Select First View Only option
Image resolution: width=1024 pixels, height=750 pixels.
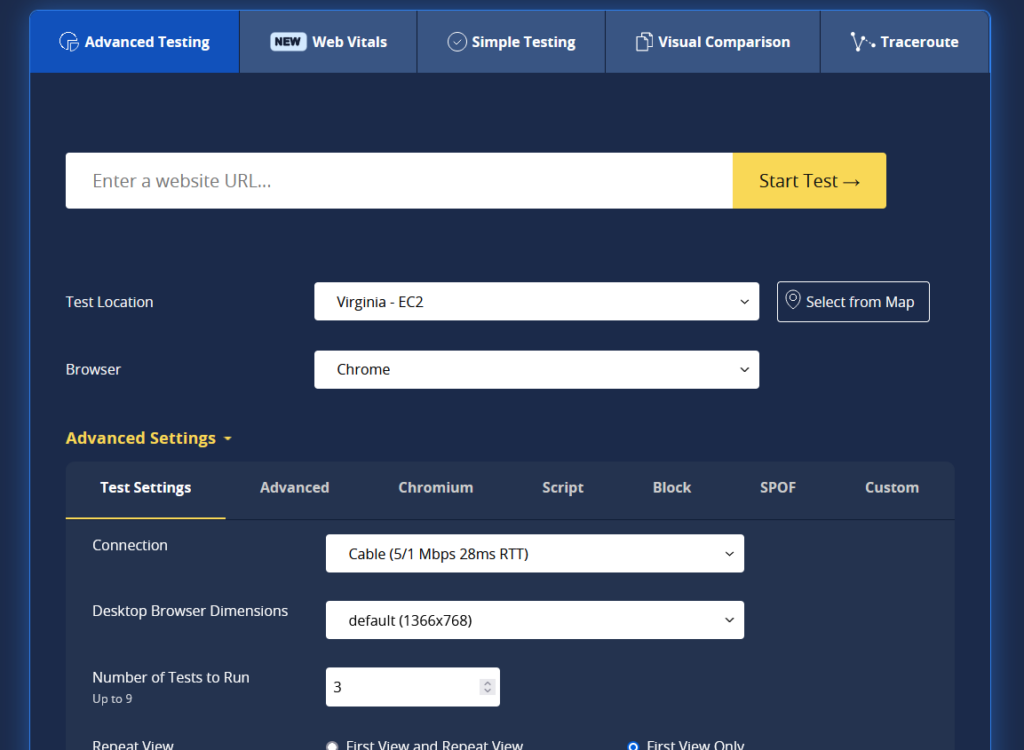[x=633, y=745]
